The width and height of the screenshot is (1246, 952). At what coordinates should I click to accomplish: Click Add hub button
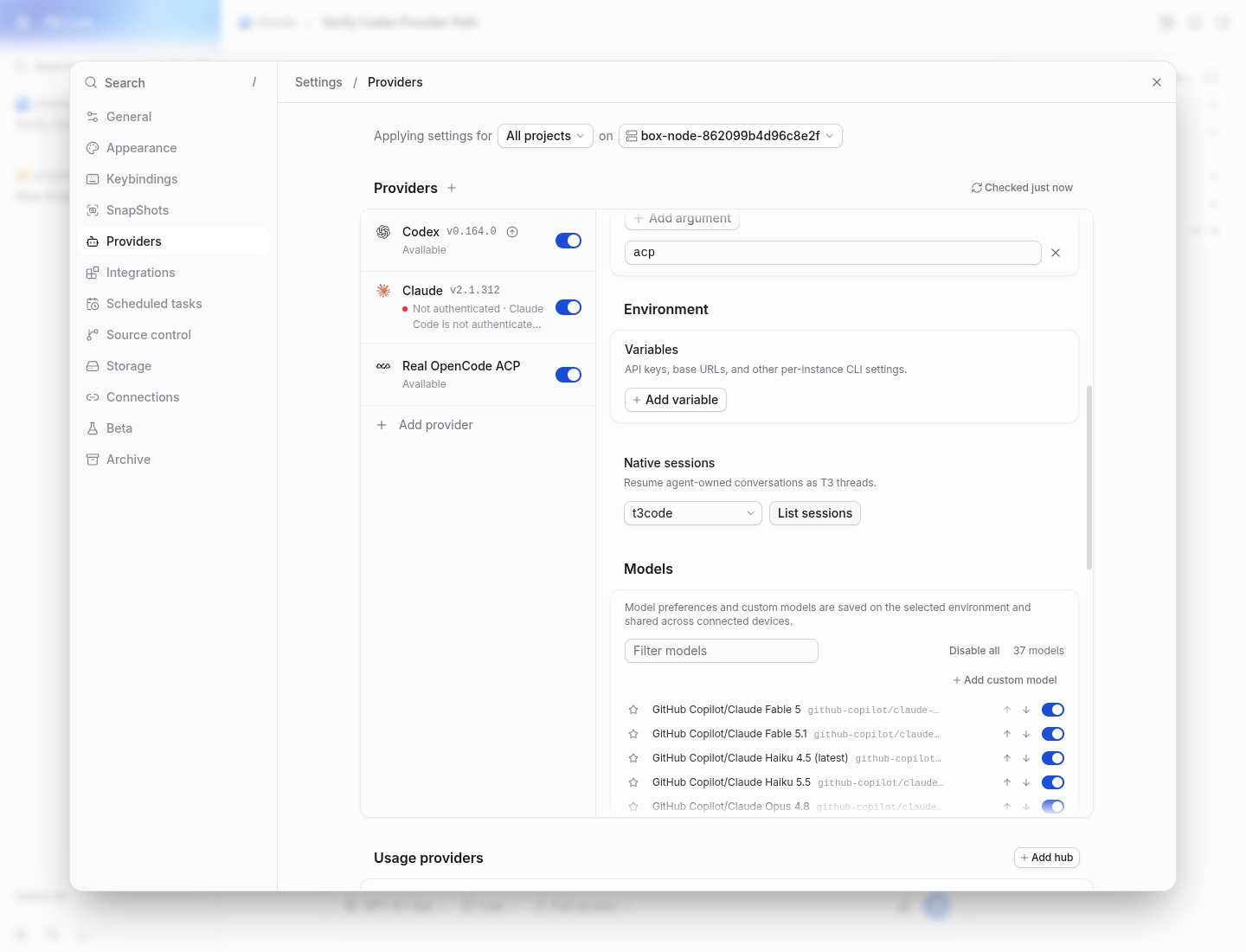coord(1047,858)
